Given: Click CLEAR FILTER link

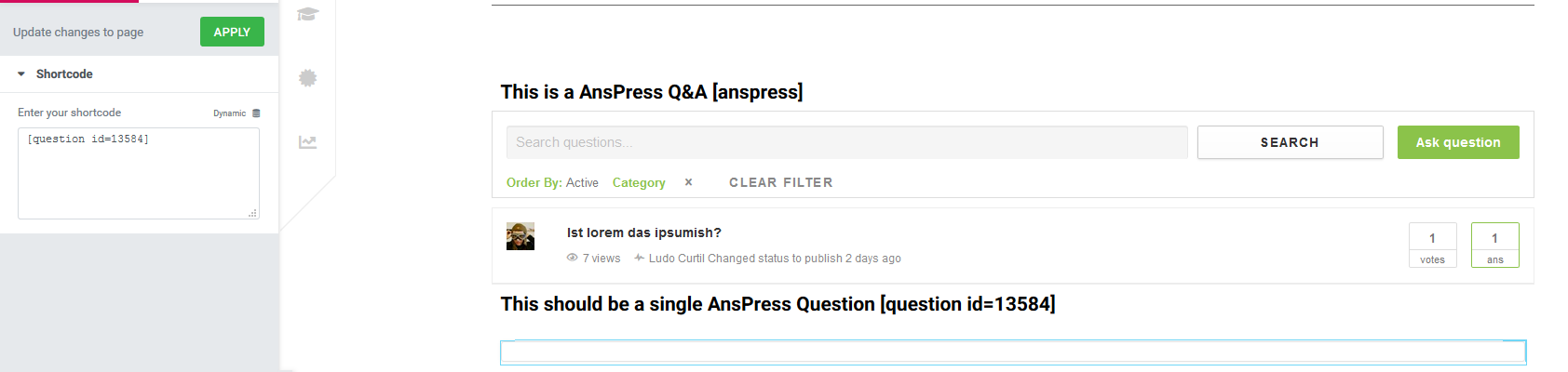Looking at the screenshot, I should 781,182.
